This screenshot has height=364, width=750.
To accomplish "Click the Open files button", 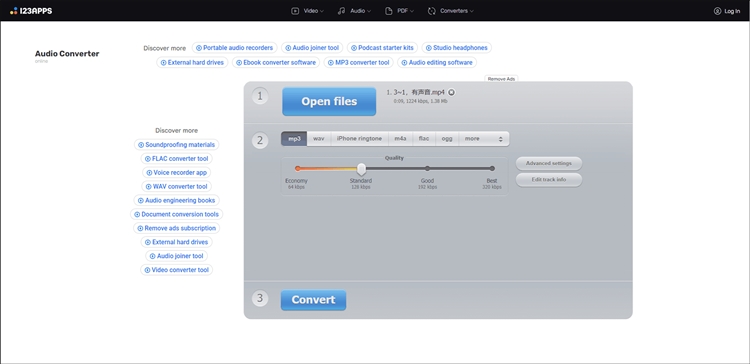I will coord(329,101).
